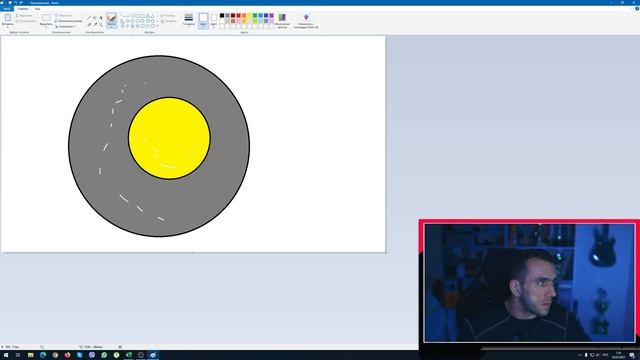Click the webcam overlay video
Viewport: 640px width, 360px height.
[529, 282]
